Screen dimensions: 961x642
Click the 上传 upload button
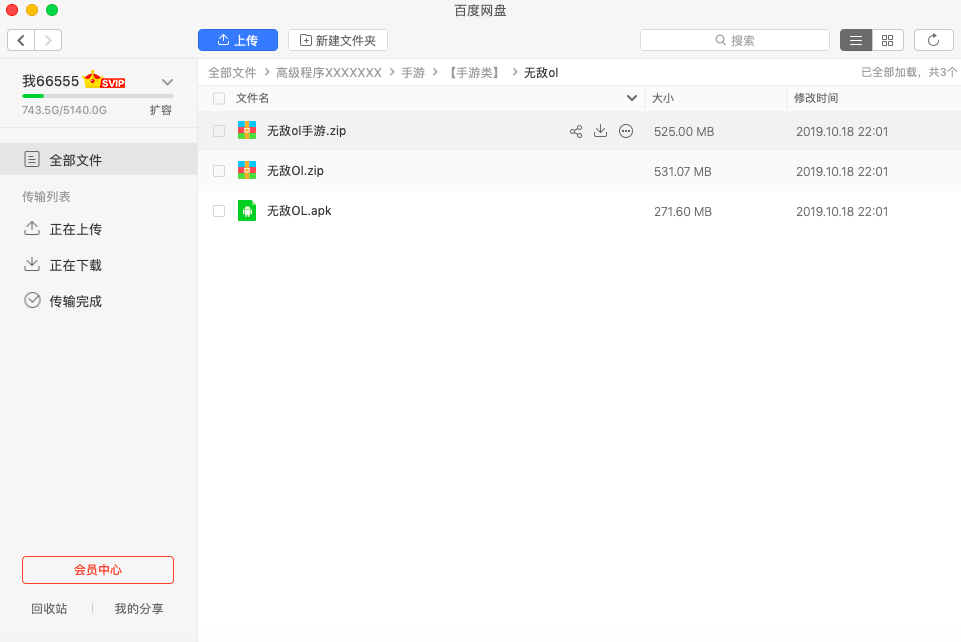(x=238, y=40)
